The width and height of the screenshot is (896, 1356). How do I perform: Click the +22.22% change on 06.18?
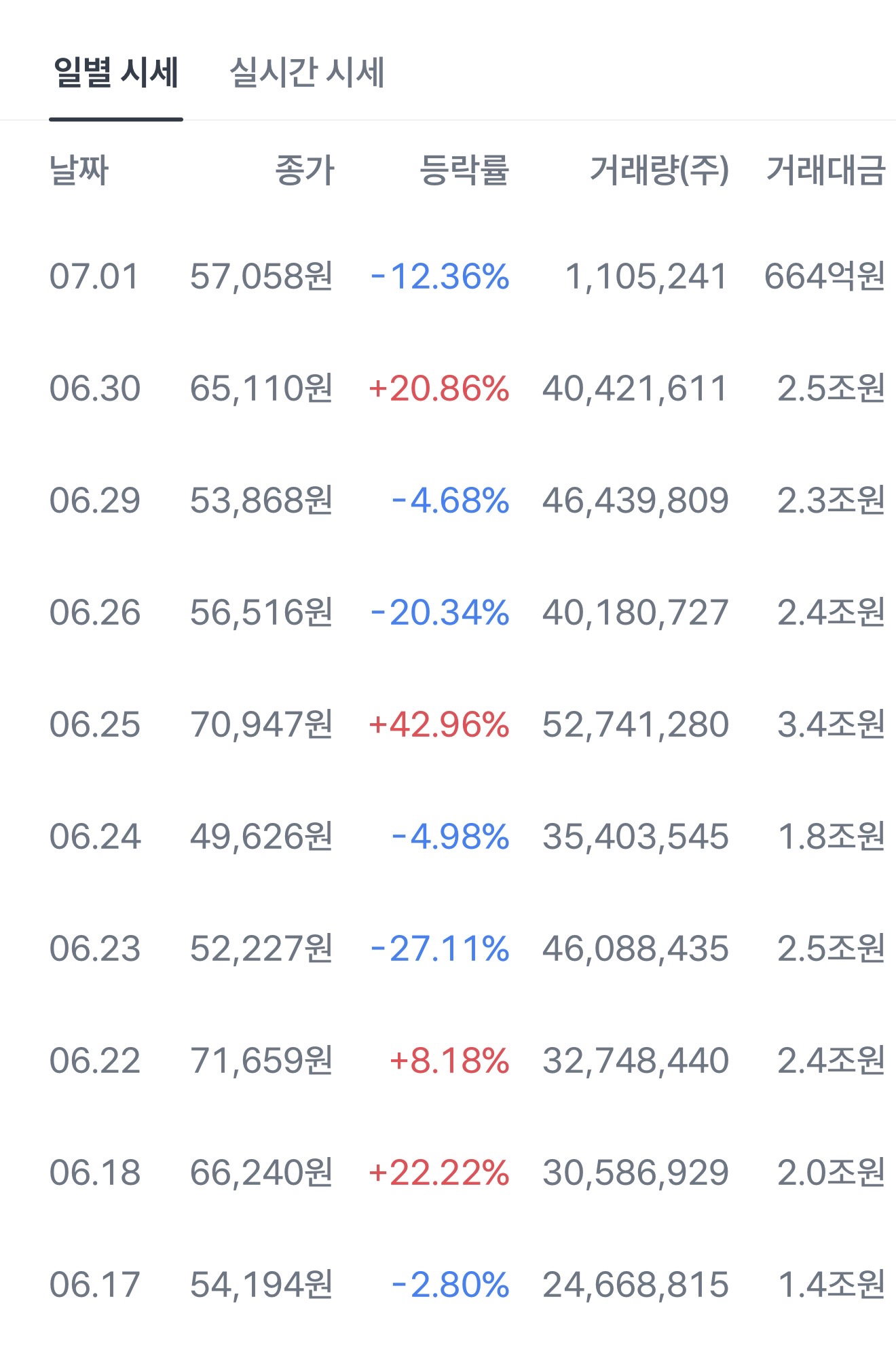pos(438,1173)
